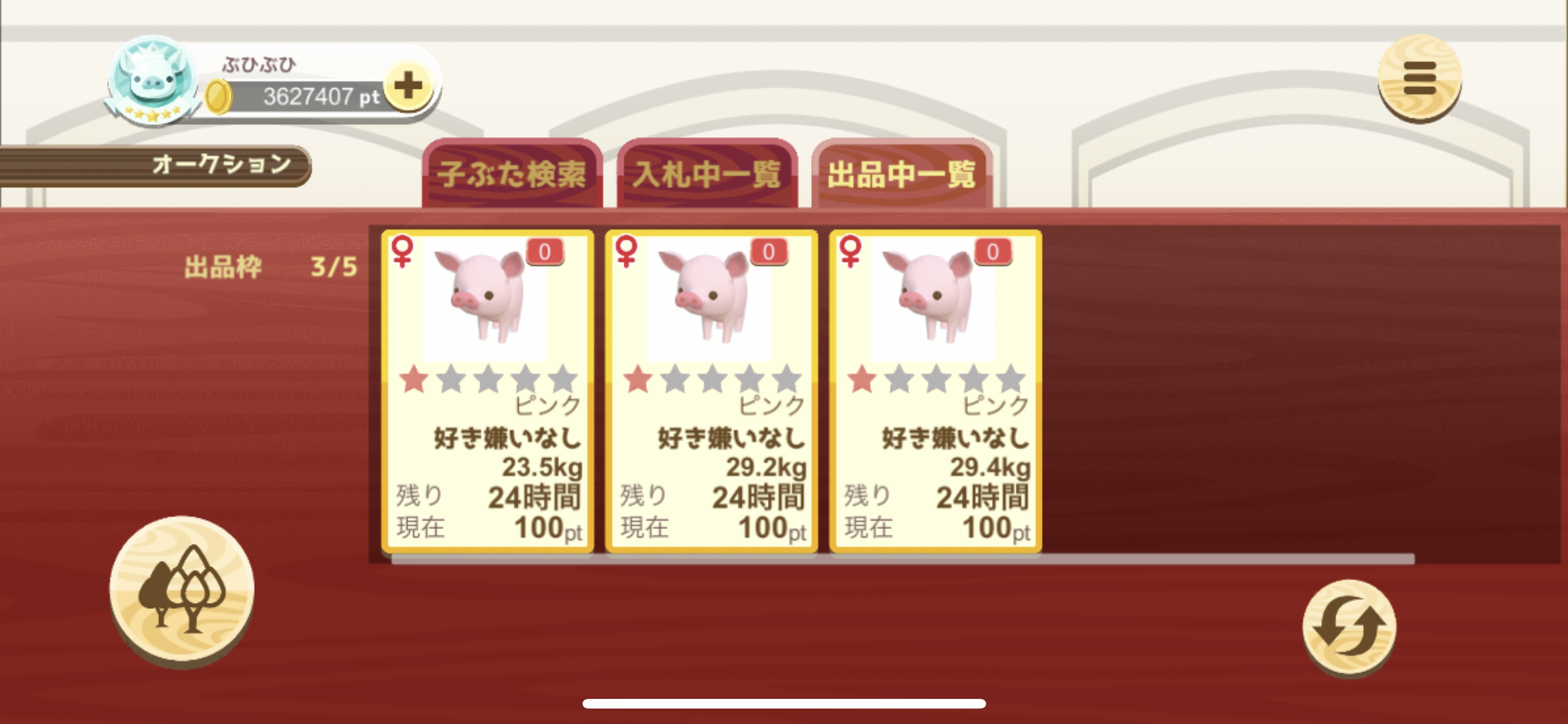This screenshot has height=724, width=1568.
Task: Tap the オークション title banner
Action: [156, 165]
